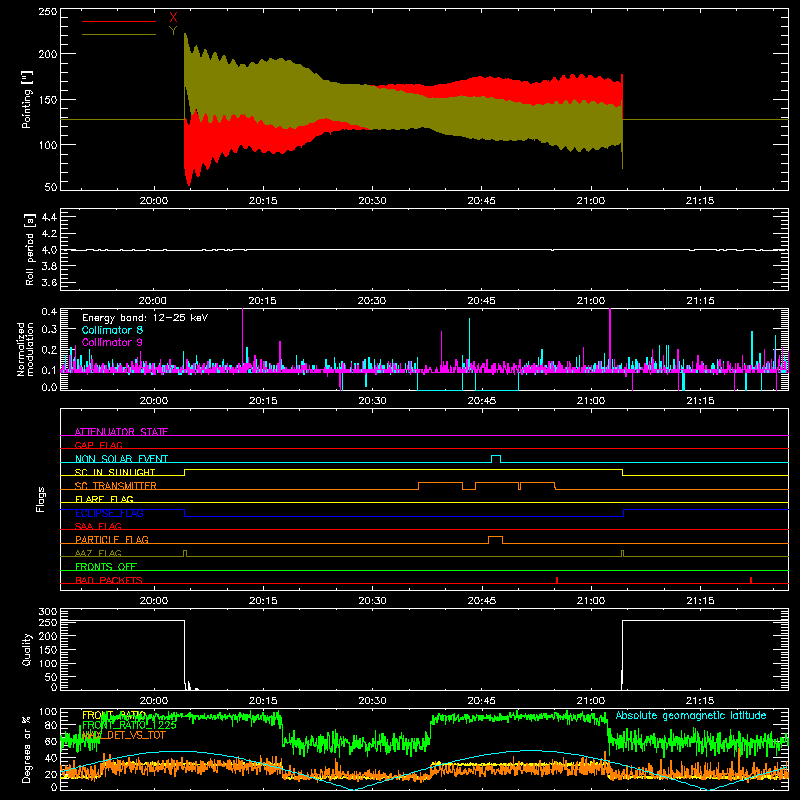Click the 250 tick on Pointing axis
This screenshot has width=800, height=800.
47,11
